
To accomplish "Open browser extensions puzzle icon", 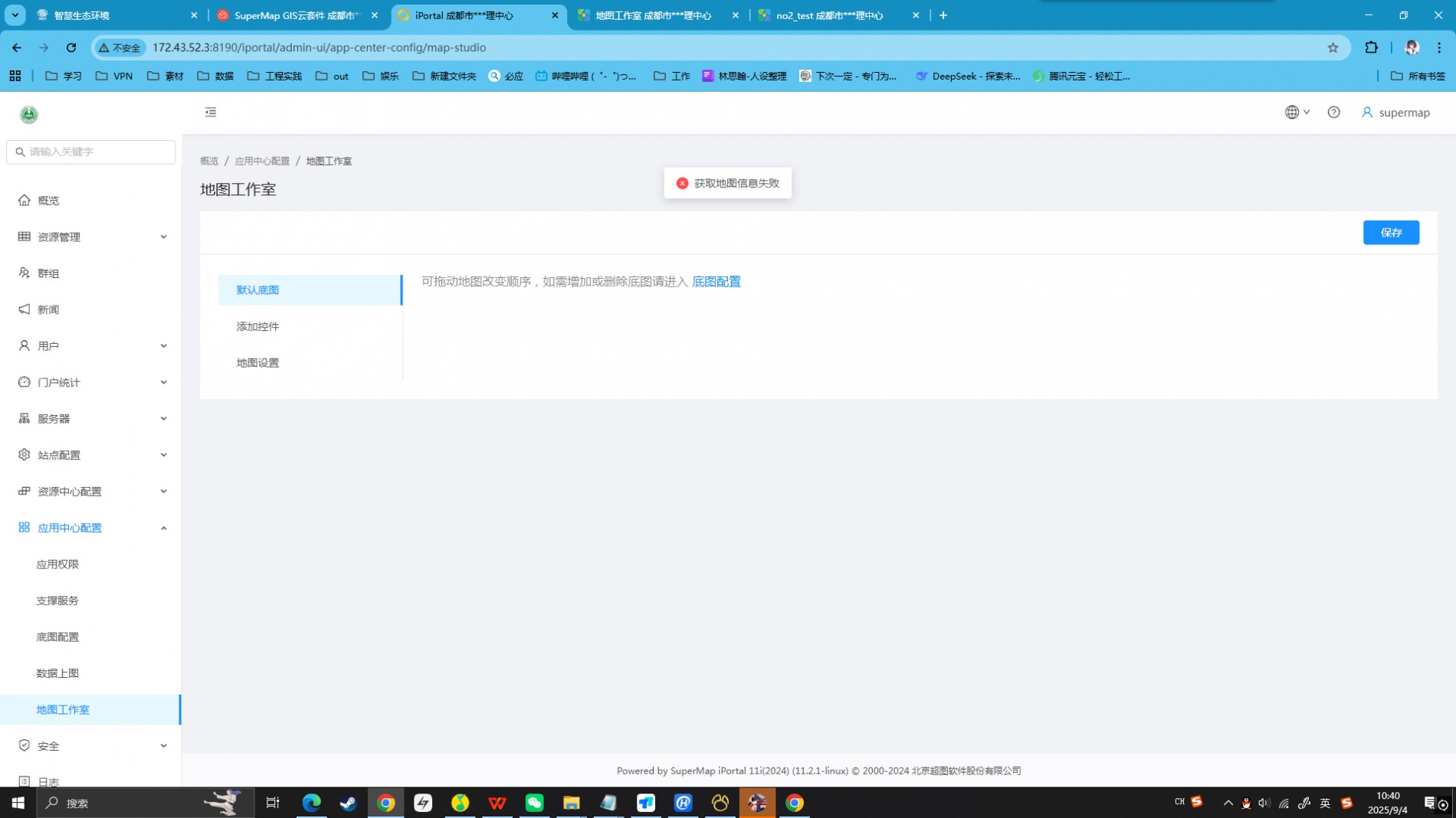I will tap(1371, 47).
